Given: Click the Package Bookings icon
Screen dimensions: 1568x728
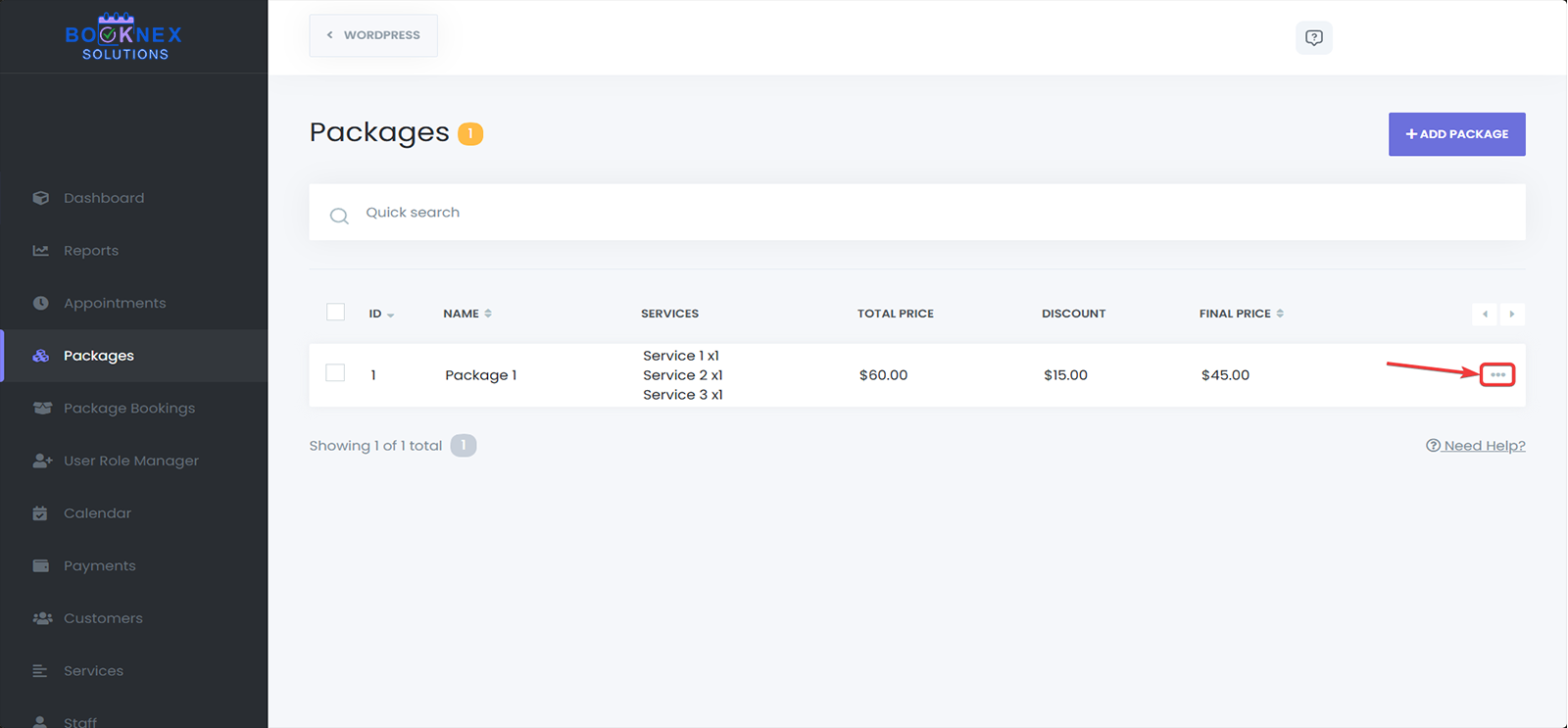Looking at the screenshot, I should [x=42, y=409].
